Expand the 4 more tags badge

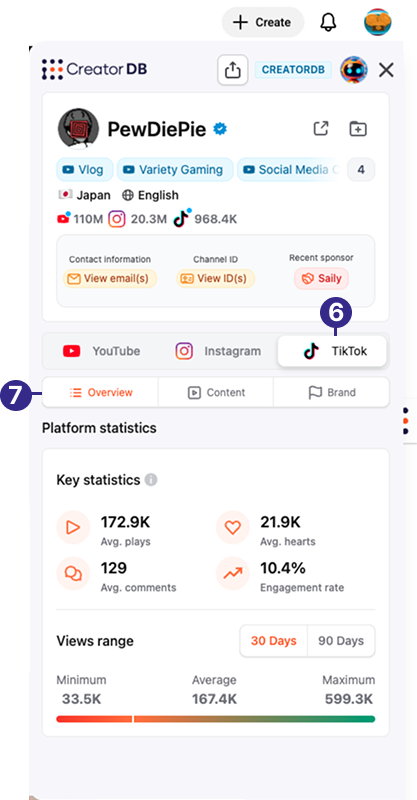pyautogui.click(x=361, y=170)
